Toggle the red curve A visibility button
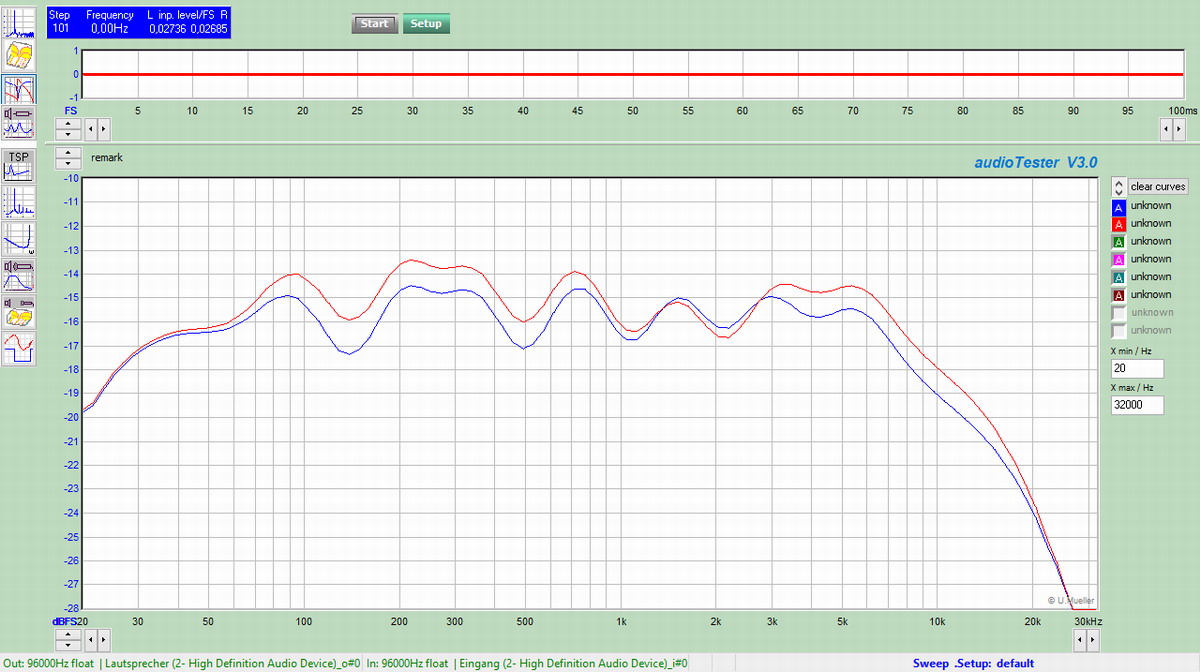 [x=1119, y=224]
